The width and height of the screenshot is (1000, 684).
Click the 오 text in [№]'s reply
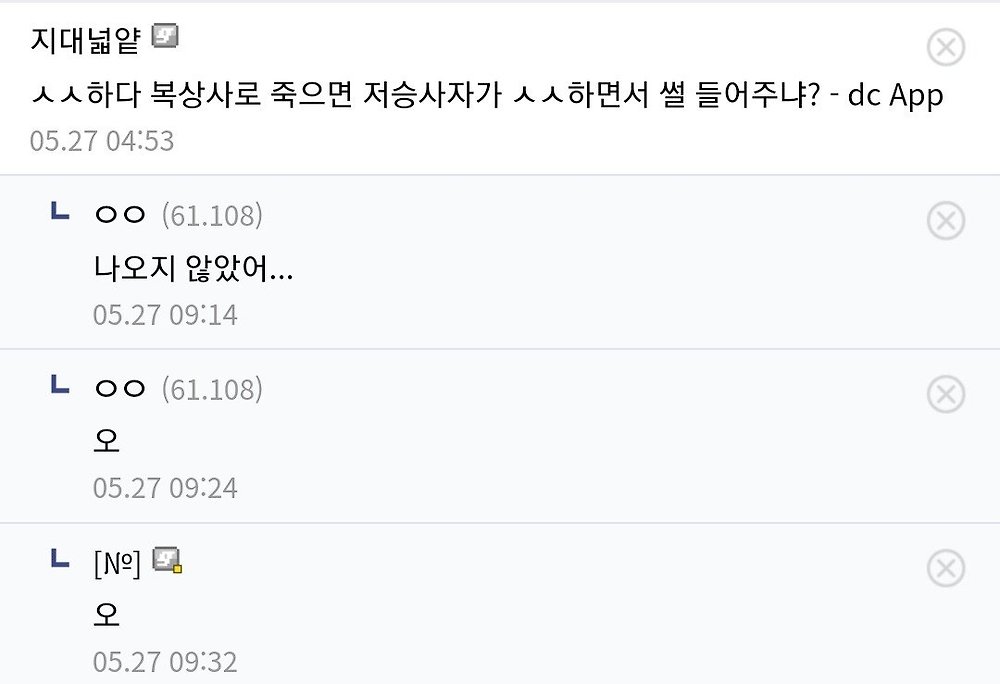coord(107,615)
